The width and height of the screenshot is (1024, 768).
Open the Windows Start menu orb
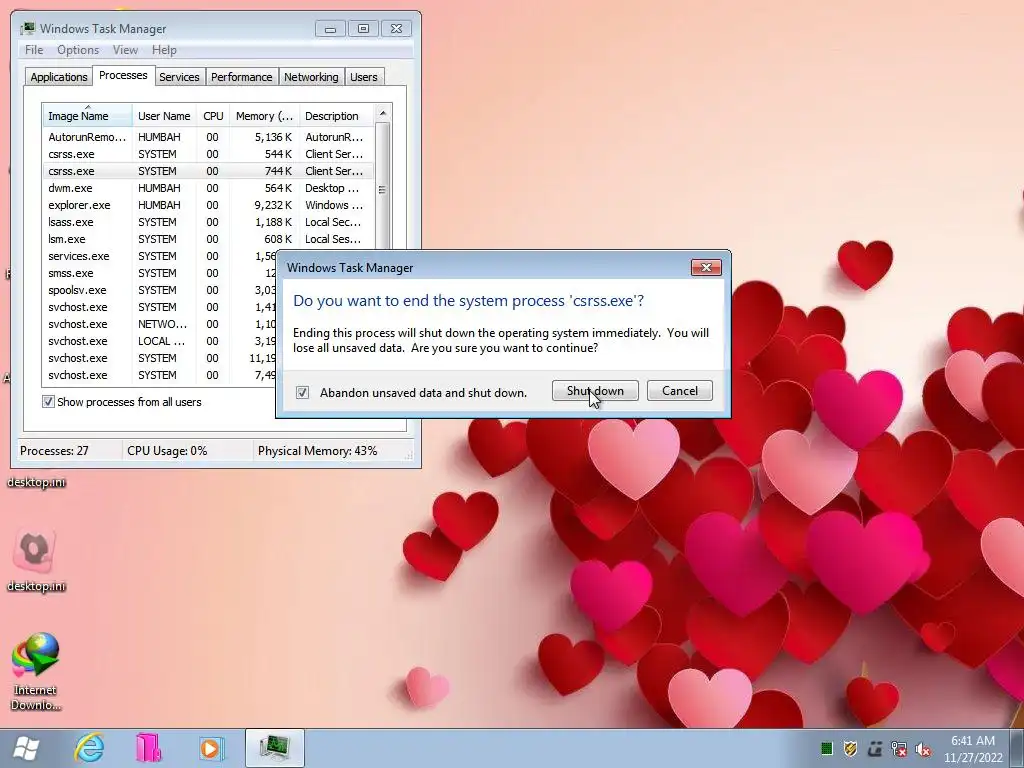pos(26,748)
